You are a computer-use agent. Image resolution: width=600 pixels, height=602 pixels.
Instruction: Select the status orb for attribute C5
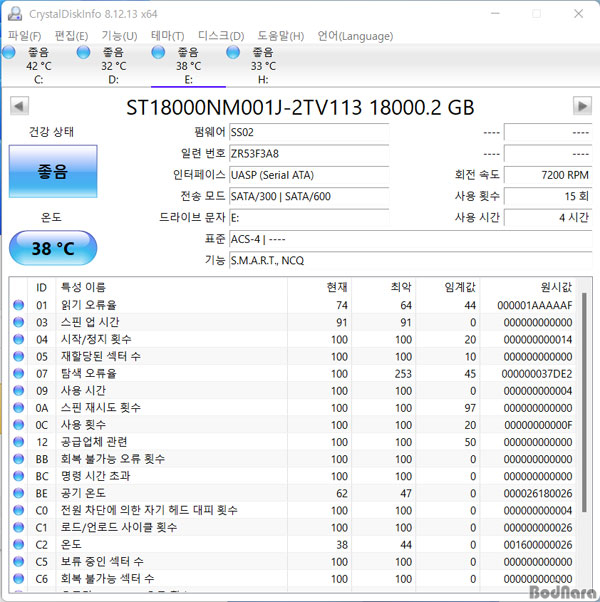(x=18, y=561)
